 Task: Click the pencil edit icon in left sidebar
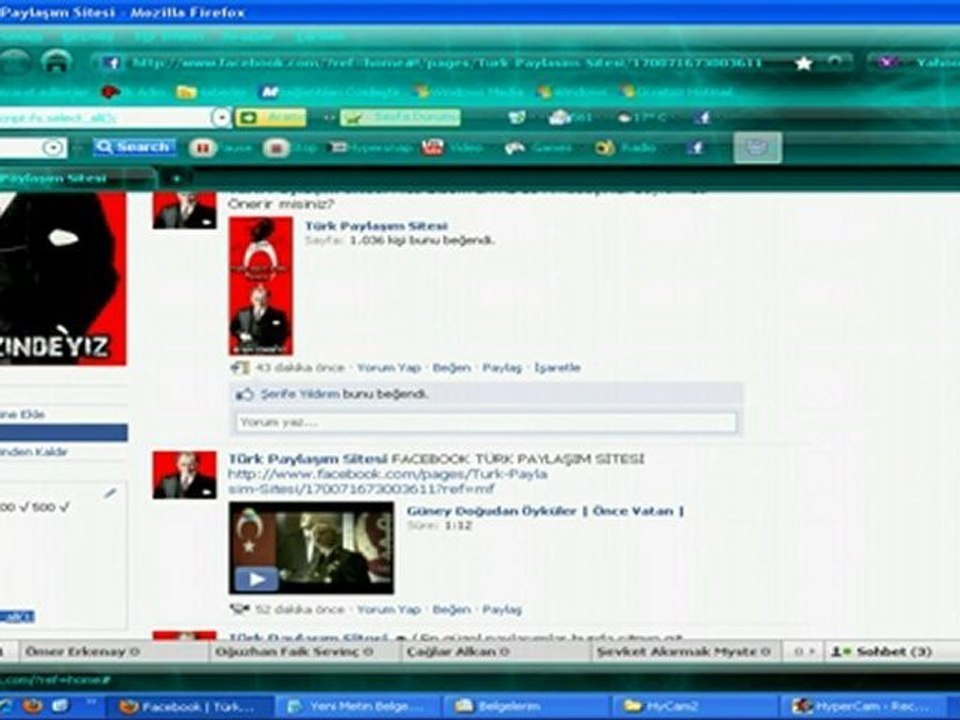point(111,493)
